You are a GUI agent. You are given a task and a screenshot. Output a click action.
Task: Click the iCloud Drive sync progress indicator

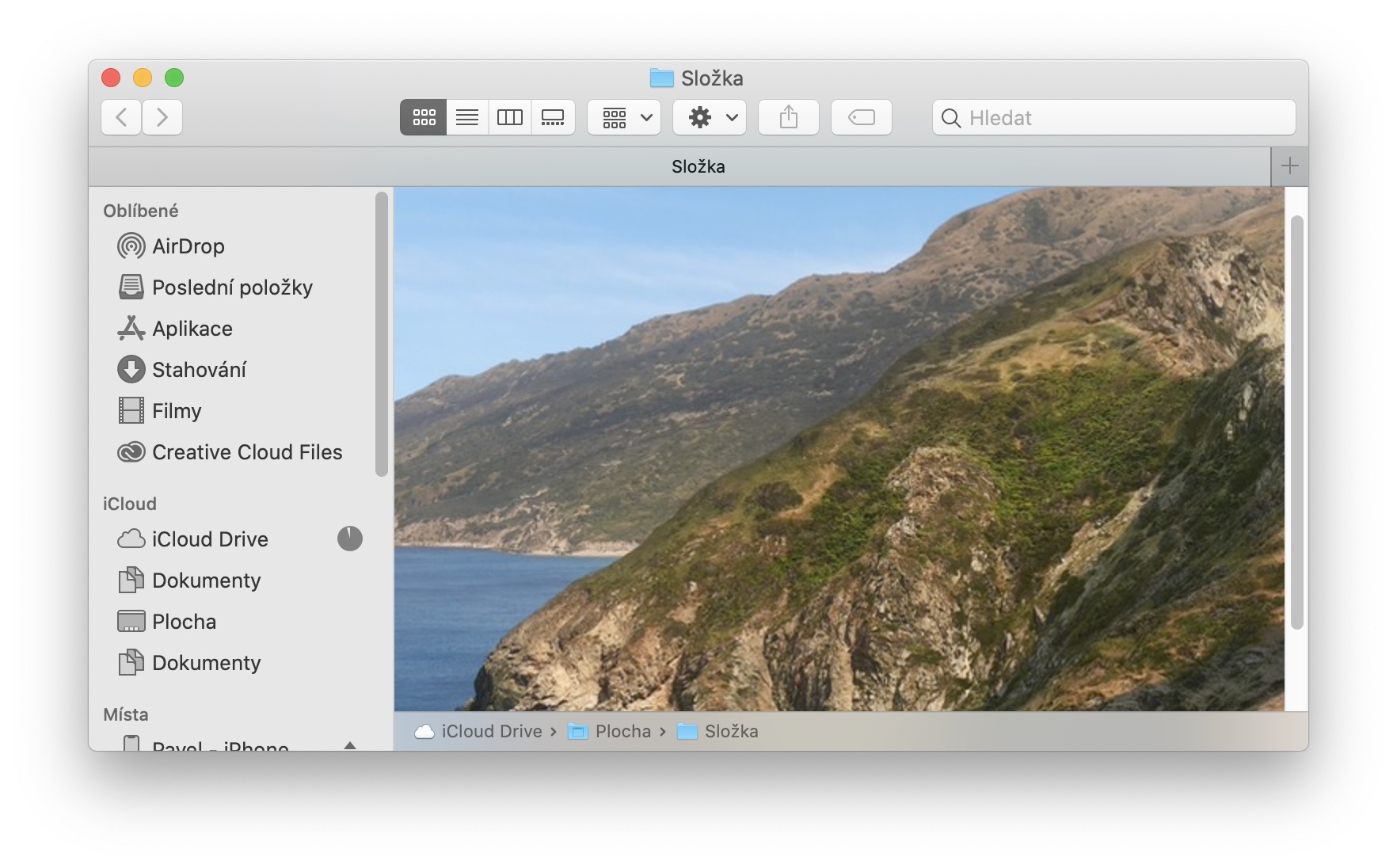(349, 539)
